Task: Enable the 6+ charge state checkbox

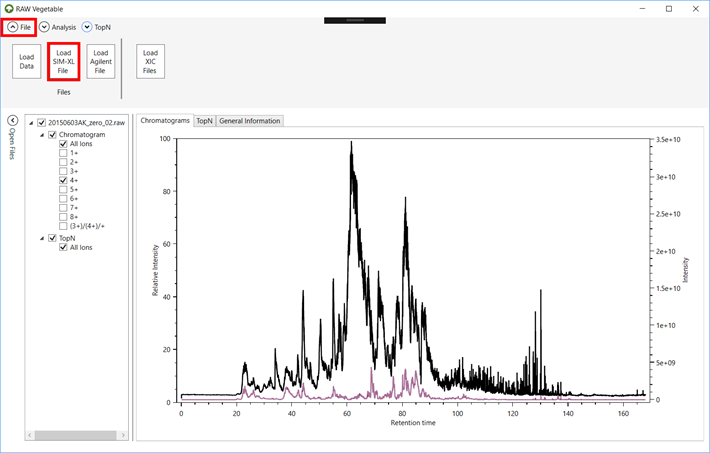Action: pyautogui.click(x=63, y=198)
